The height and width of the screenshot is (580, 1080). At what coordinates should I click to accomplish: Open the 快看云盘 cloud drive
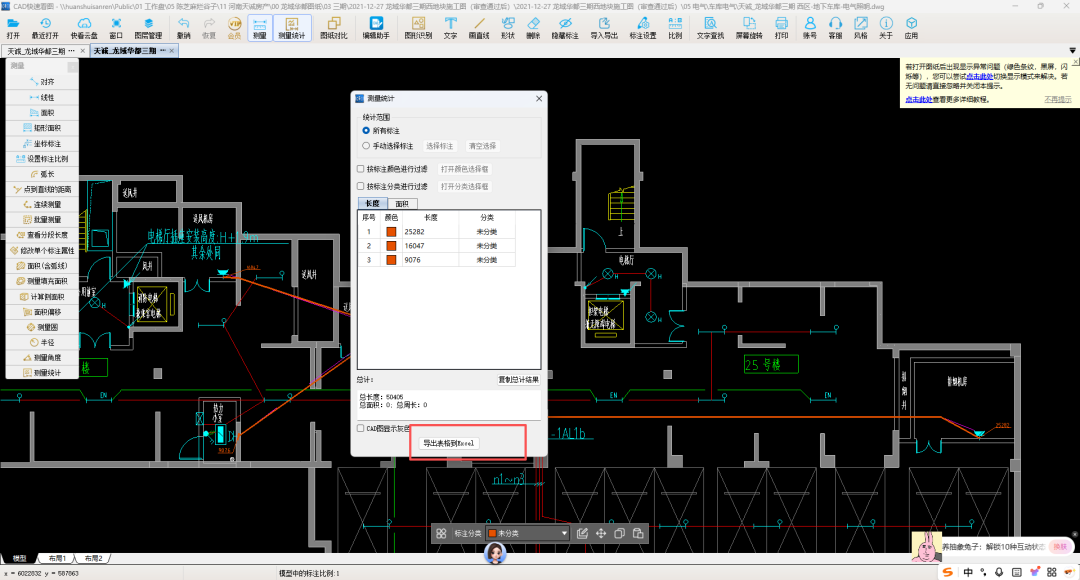click(x=84, y=28)
